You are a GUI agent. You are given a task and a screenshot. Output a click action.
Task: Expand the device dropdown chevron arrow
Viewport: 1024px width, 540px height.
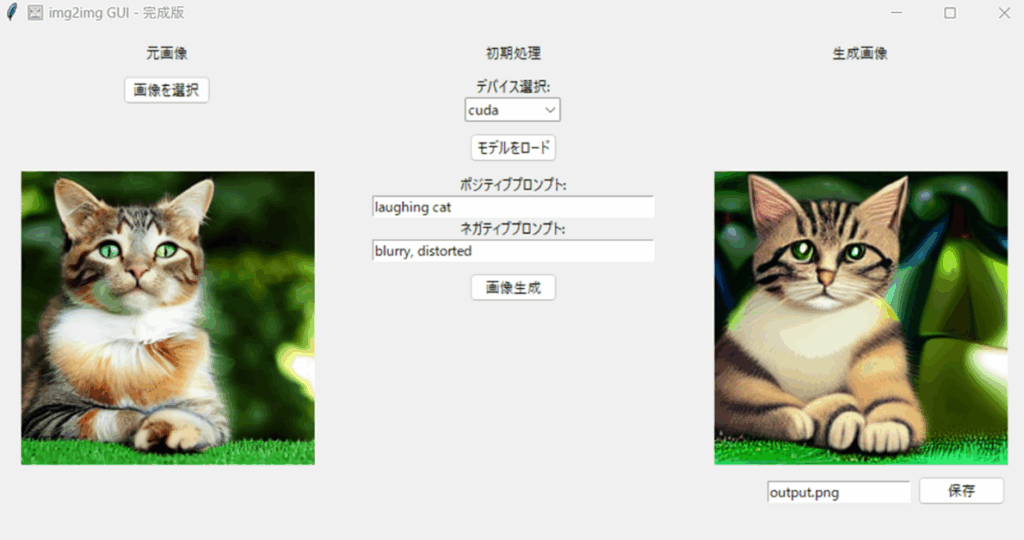[550, 110]
